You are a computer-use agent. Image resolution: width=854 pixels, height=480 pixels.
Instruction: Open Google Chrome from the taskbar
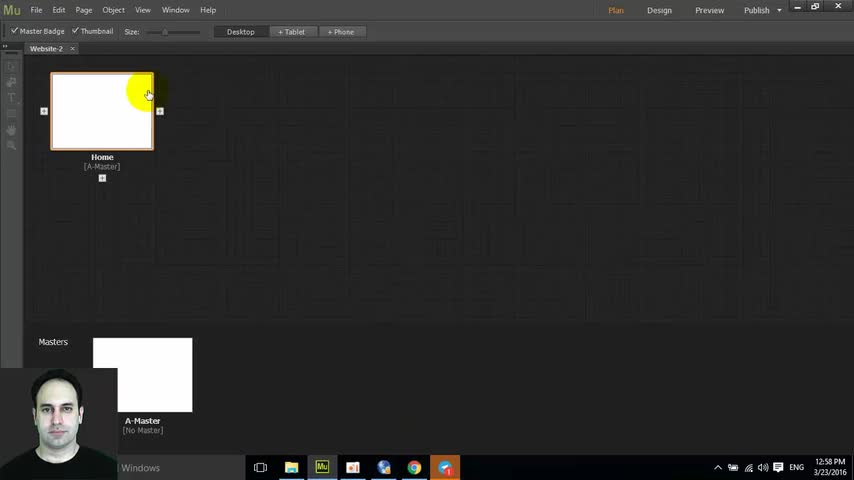pos(414,467)
